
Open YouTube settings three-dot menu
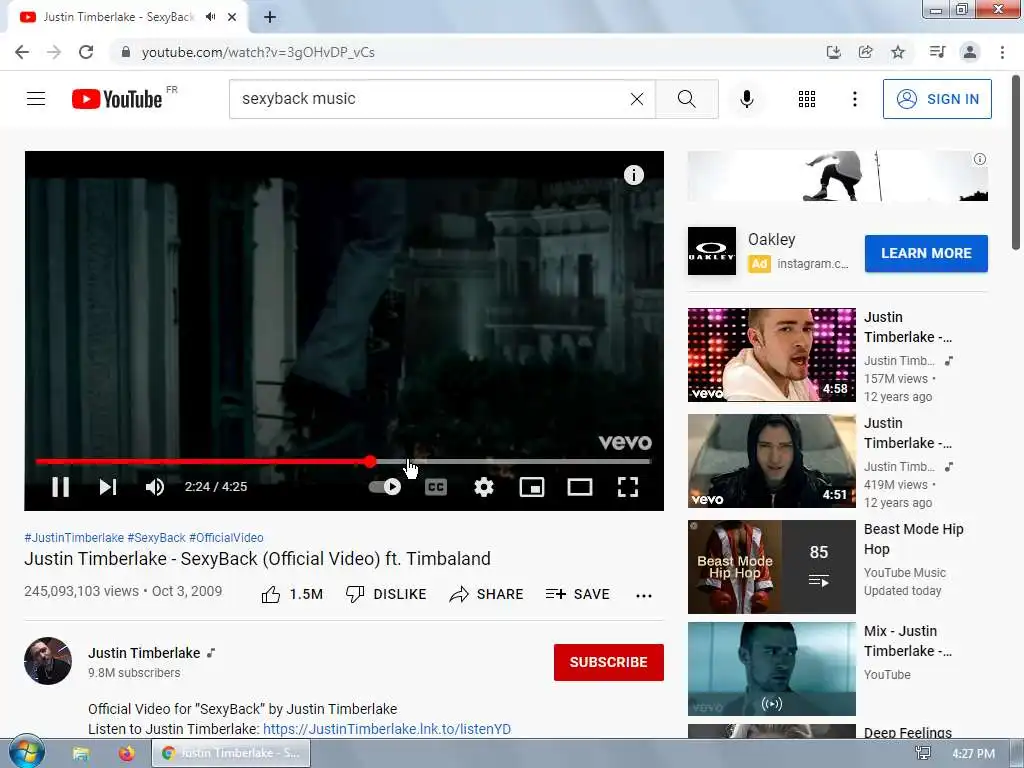pos(855,99)
